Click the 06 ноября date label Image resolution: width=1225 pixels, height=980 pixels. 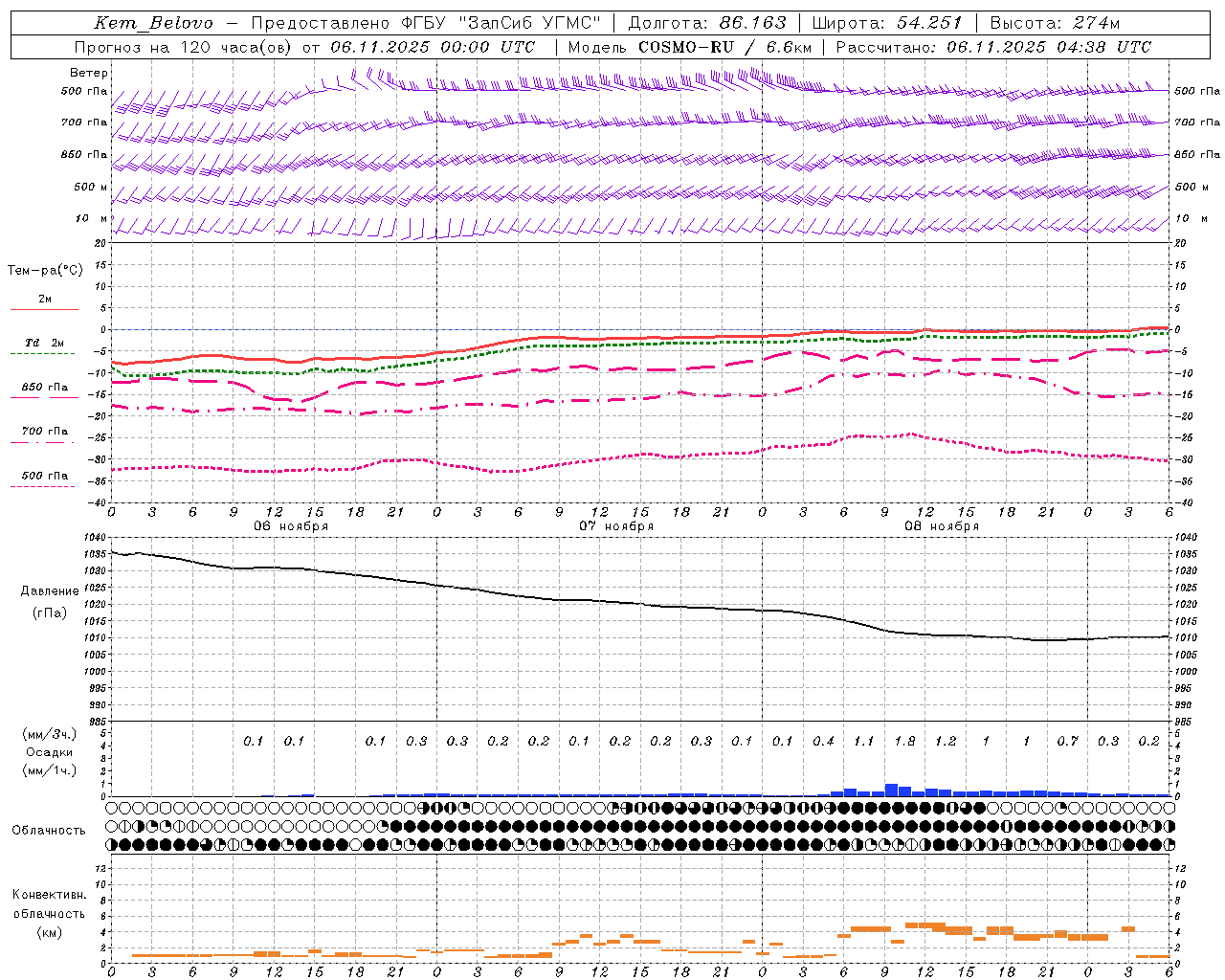click(x=291, y=525)
